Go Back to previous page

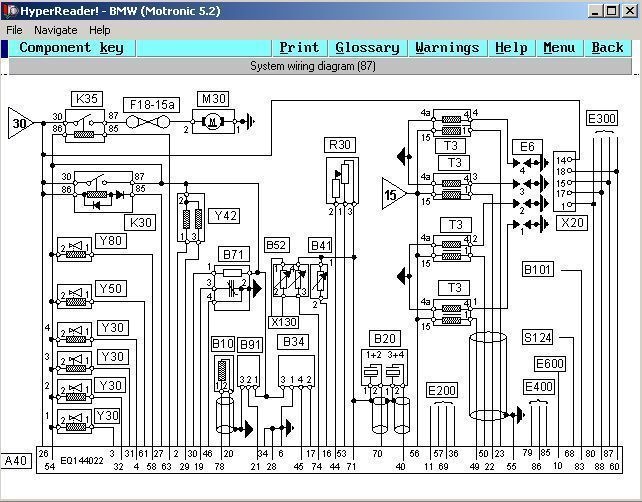(607, 48)
